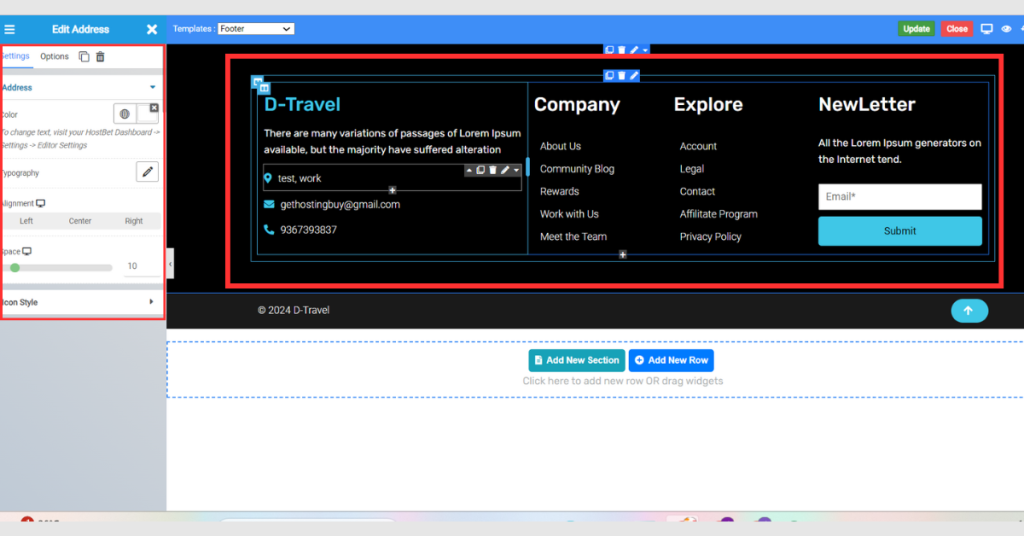1024x536 pixels.
Task: Click the phone icon beside 9367393837
Action: [x=269, y=230]
